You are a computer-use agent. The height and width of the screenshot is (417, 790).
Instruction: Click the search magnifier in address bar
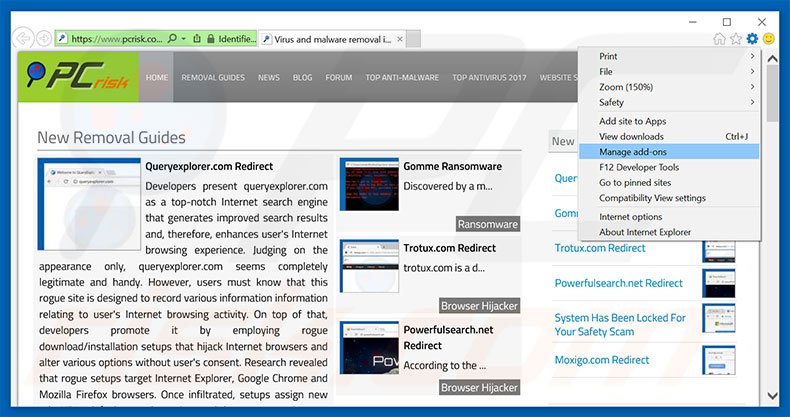click(x=172, y=39)
